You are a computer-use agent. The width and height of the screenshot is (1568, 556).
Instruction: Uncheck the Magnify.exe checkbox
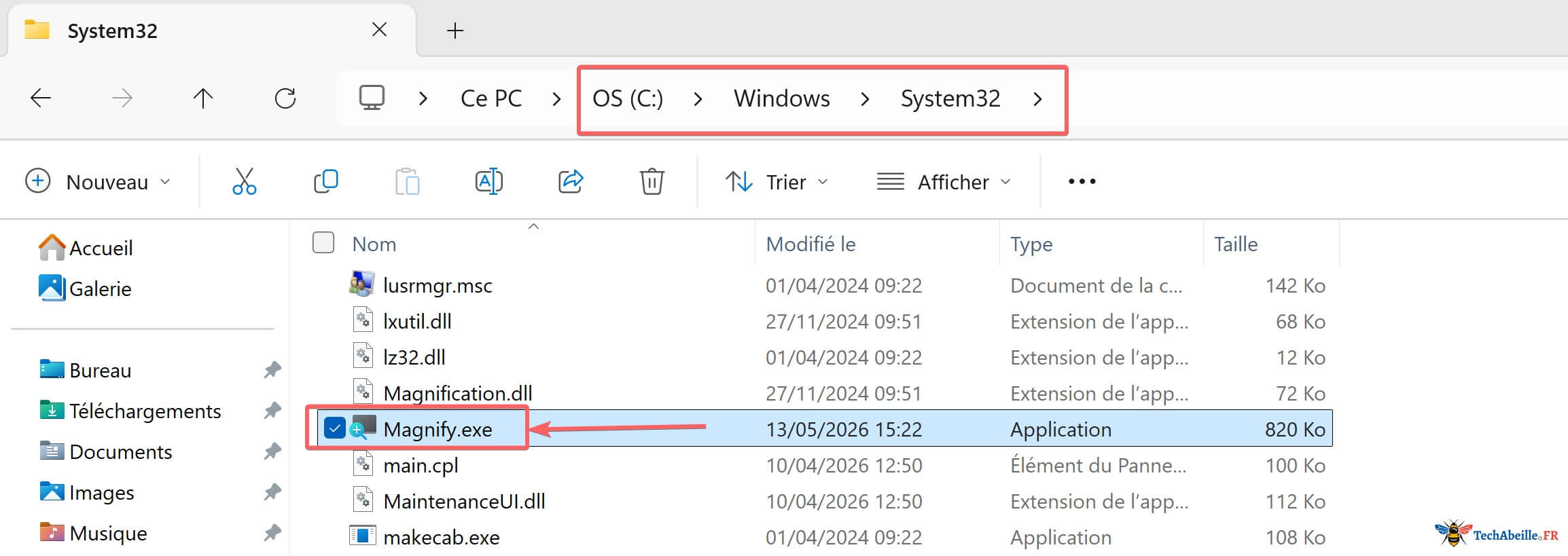[335, 428]
